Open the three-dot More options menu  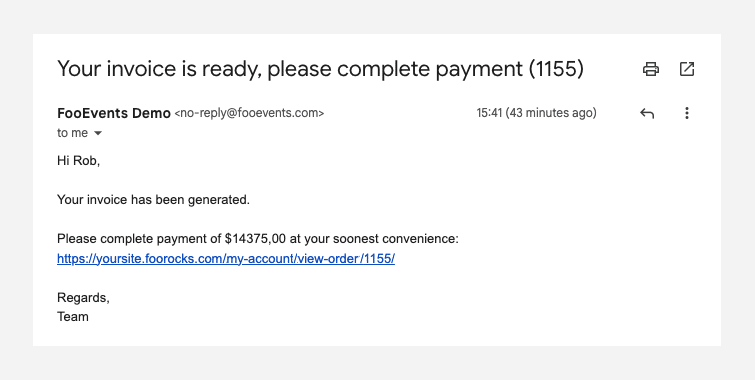(687, 113)
